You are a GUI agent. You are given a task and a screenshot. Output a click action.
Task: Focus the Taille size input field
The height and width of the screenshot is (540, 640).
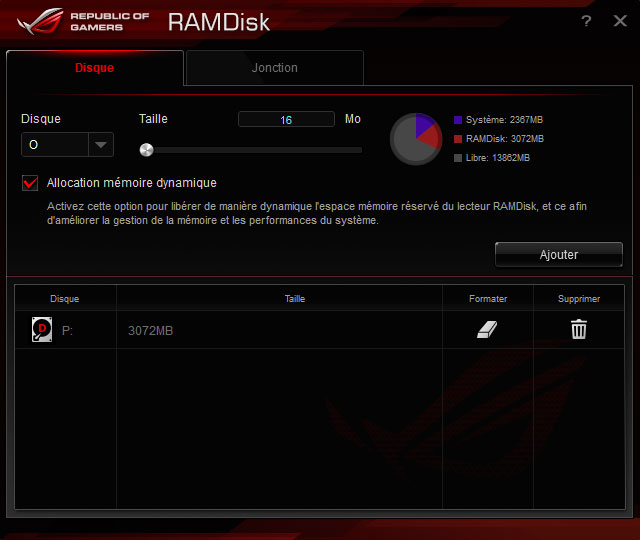286,120
